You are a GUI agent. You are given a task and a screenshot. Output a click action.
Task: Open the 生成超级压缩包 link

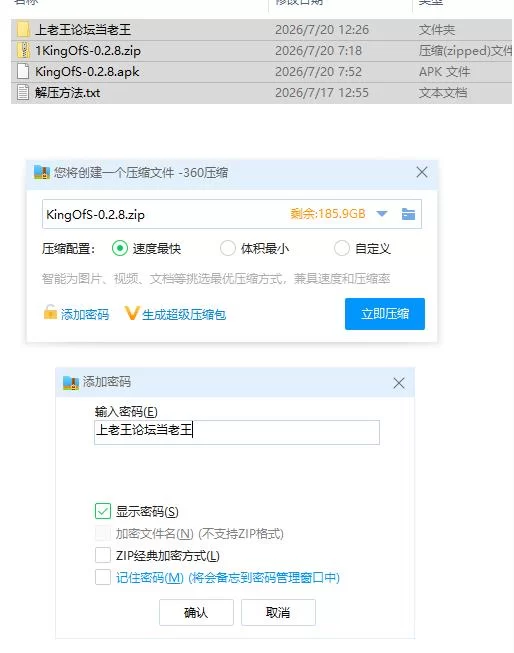coord(184,314)
